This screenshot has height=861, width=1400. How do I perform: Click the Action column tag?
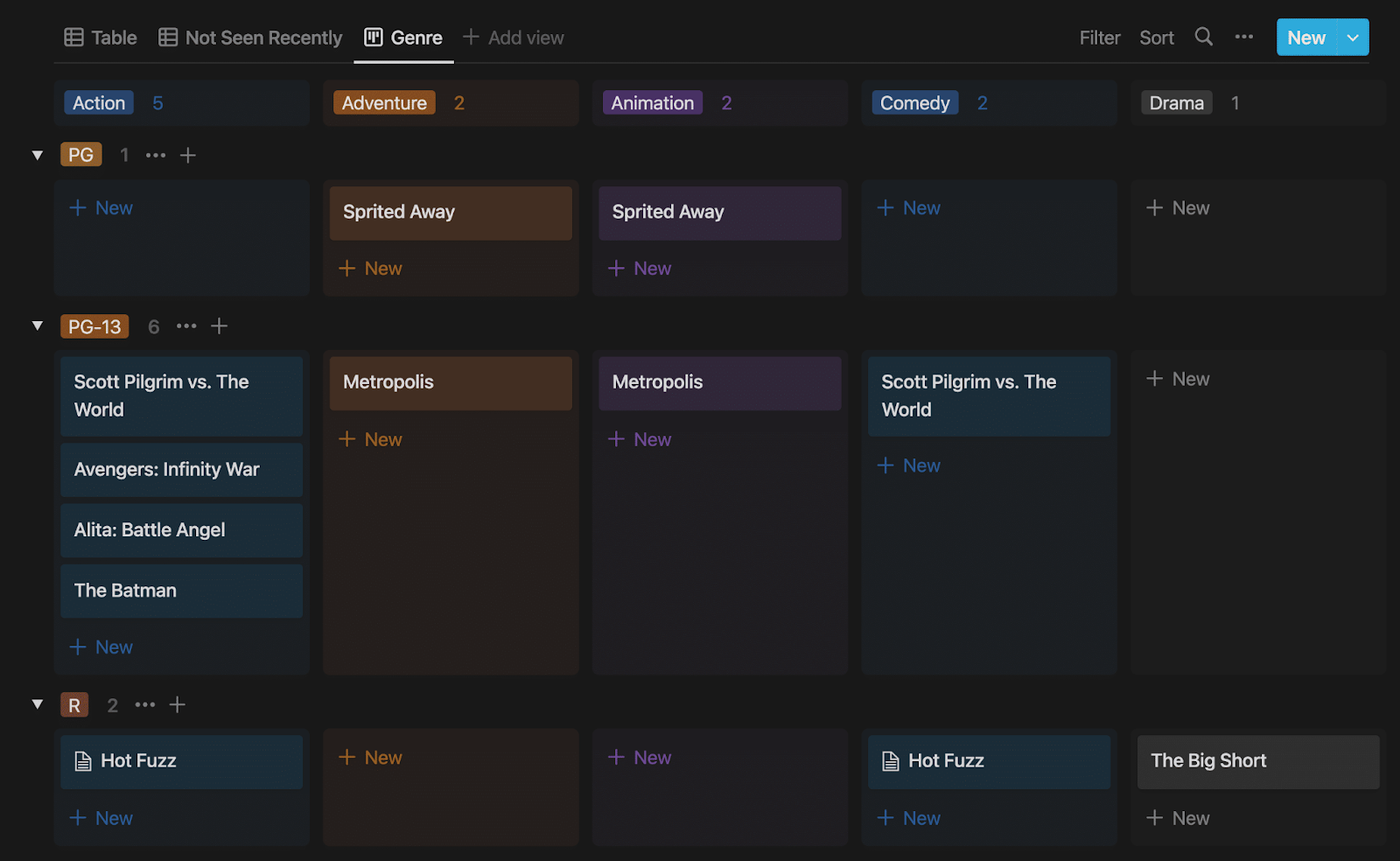[x=99, y=103]
